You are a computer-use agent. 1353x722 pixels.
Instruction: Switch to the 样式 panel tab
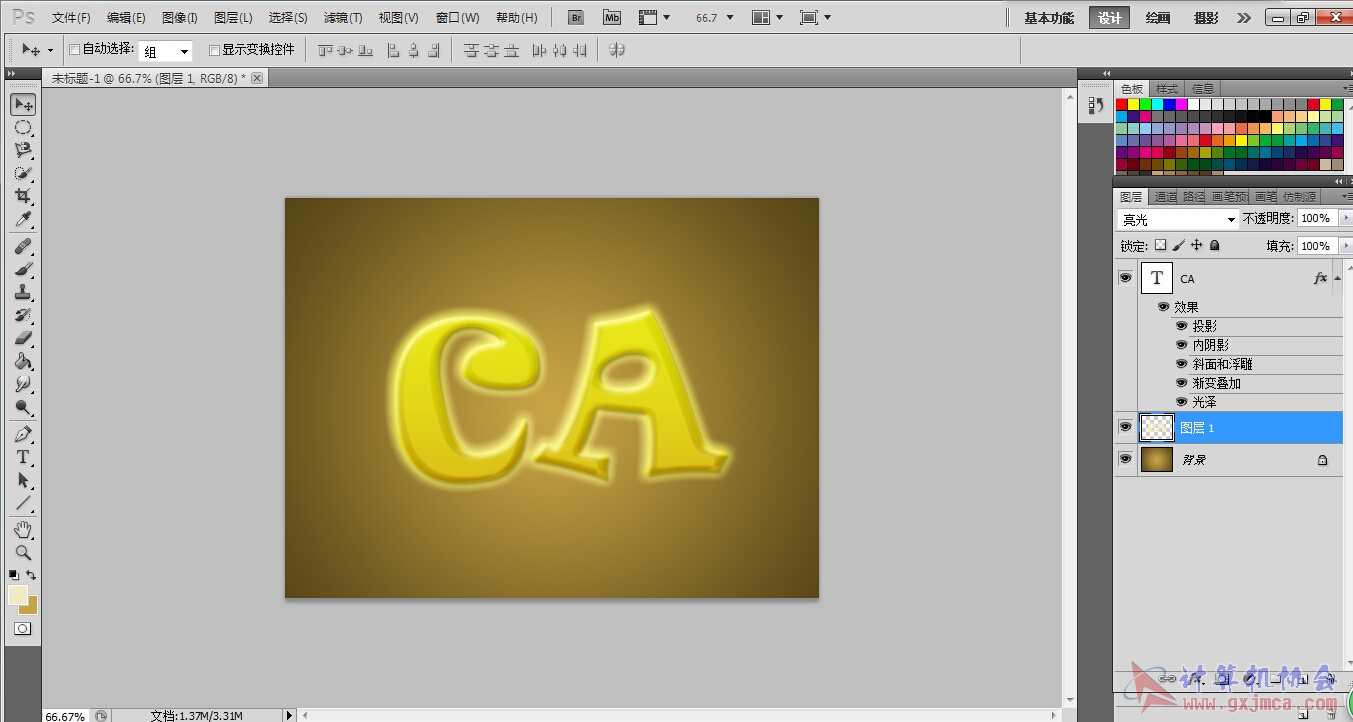click(x=1167, y=89)
